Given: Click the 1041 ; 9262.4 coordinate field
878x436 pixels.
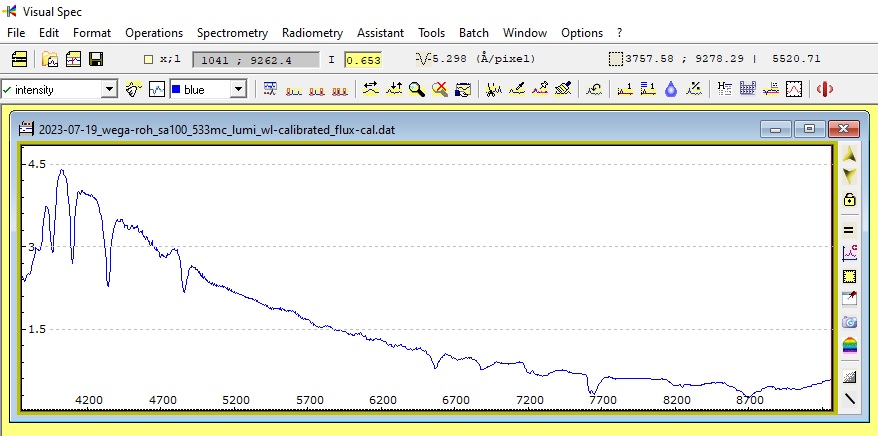Looking at the screenshot, I should point(256,60).
